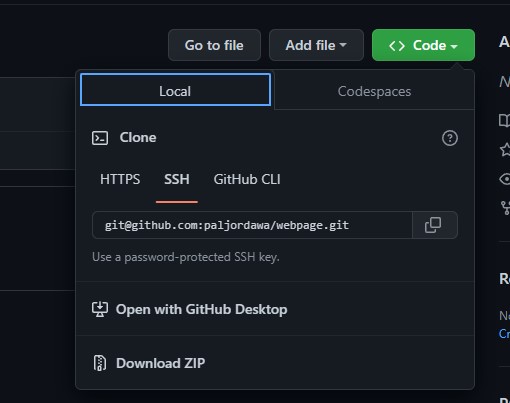Click the fork icon in right sidebar
510x403 pixels.
tap(506, 208)
